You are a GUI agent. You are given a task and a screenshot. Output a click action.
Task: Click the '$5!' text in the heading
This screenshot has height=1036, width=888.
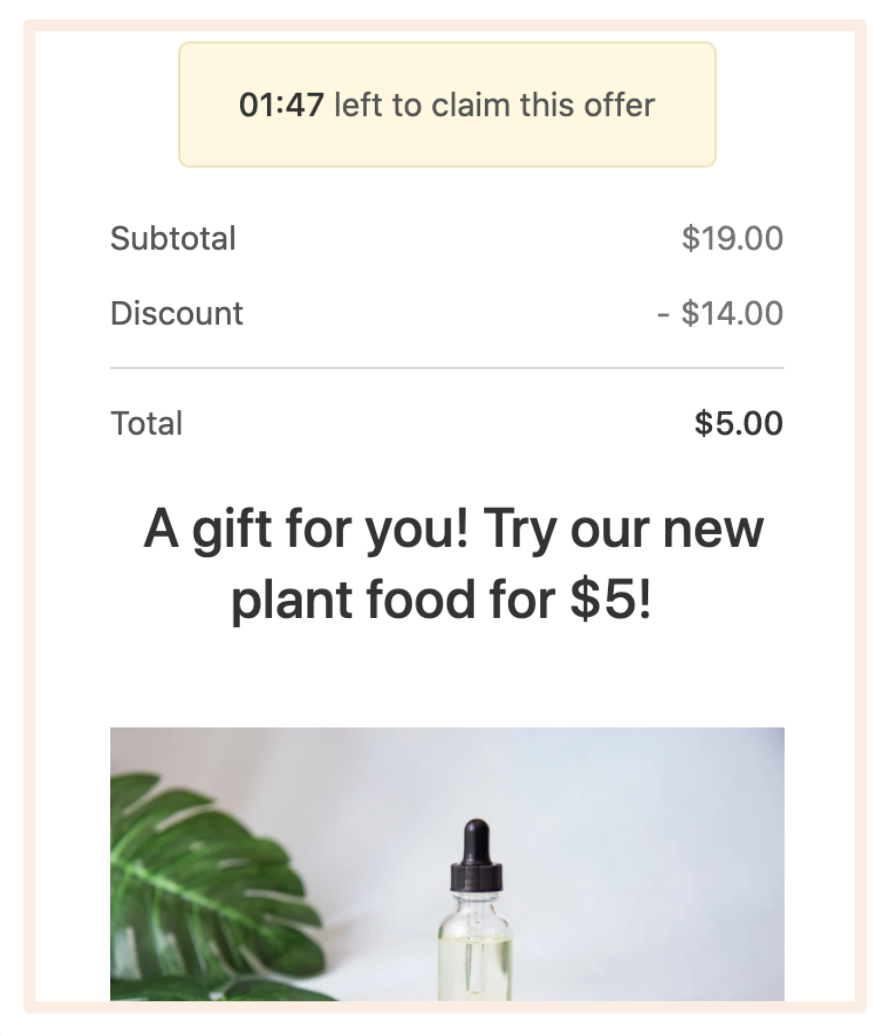coord(610,599)
